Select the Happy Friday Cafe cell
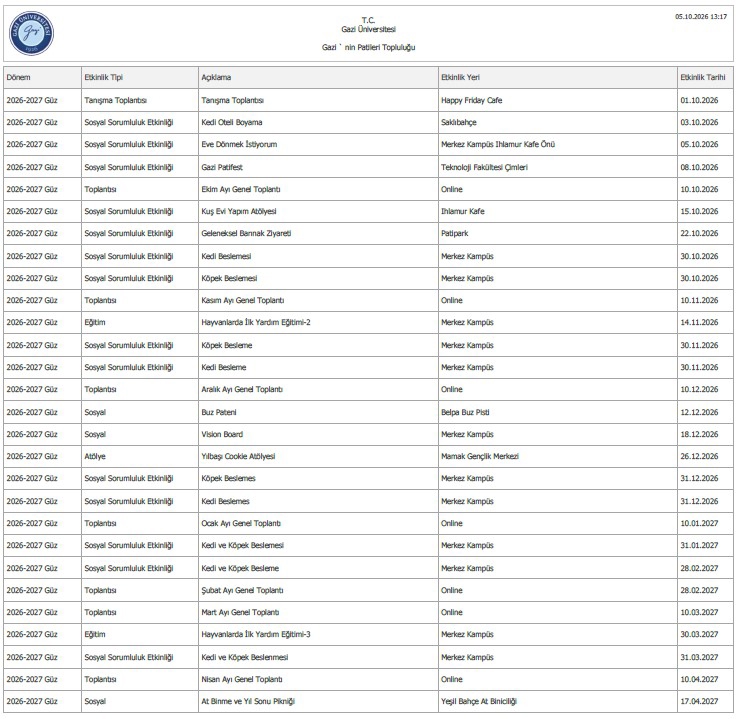Viewport: 739px width, 719px height. click(558, 100)
